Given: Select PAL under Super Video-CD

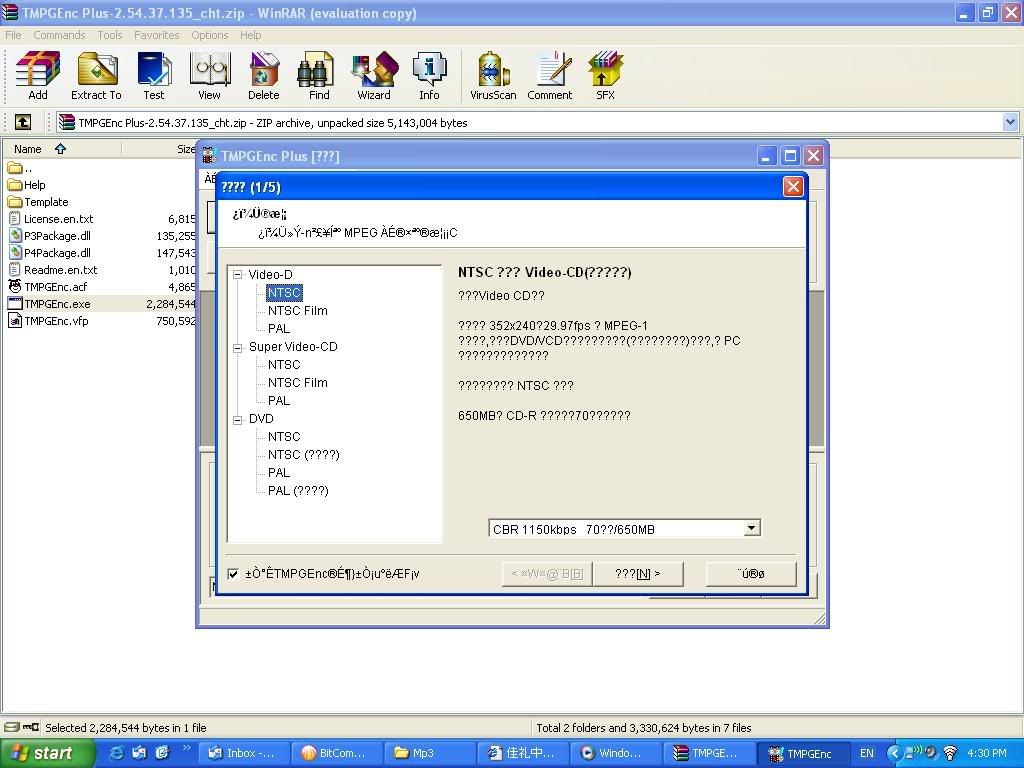Looking at the screenshot, I should click(279, 401).
